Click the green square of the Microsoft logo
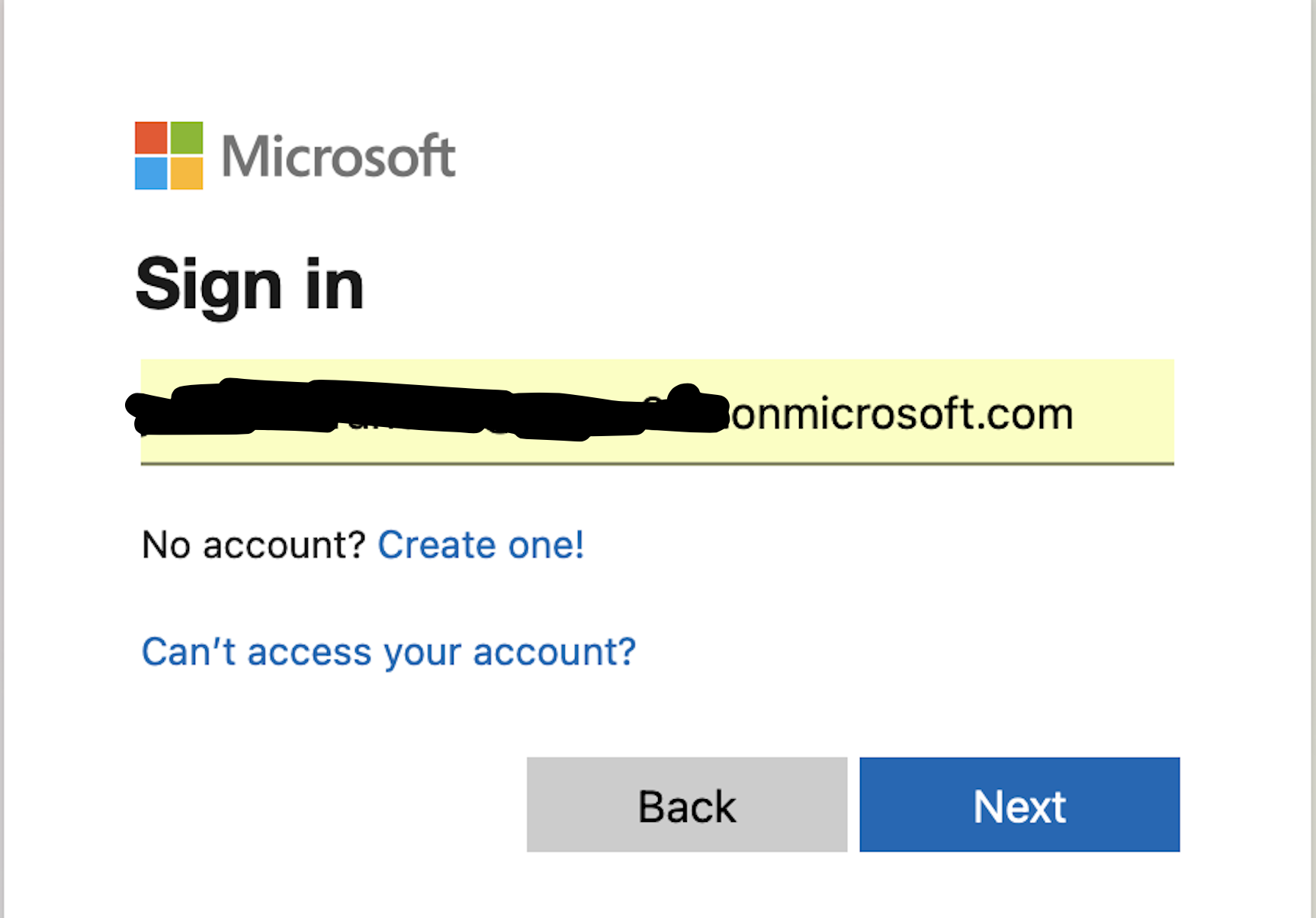This screenshot has height=918, width=1316. point(186,138)
